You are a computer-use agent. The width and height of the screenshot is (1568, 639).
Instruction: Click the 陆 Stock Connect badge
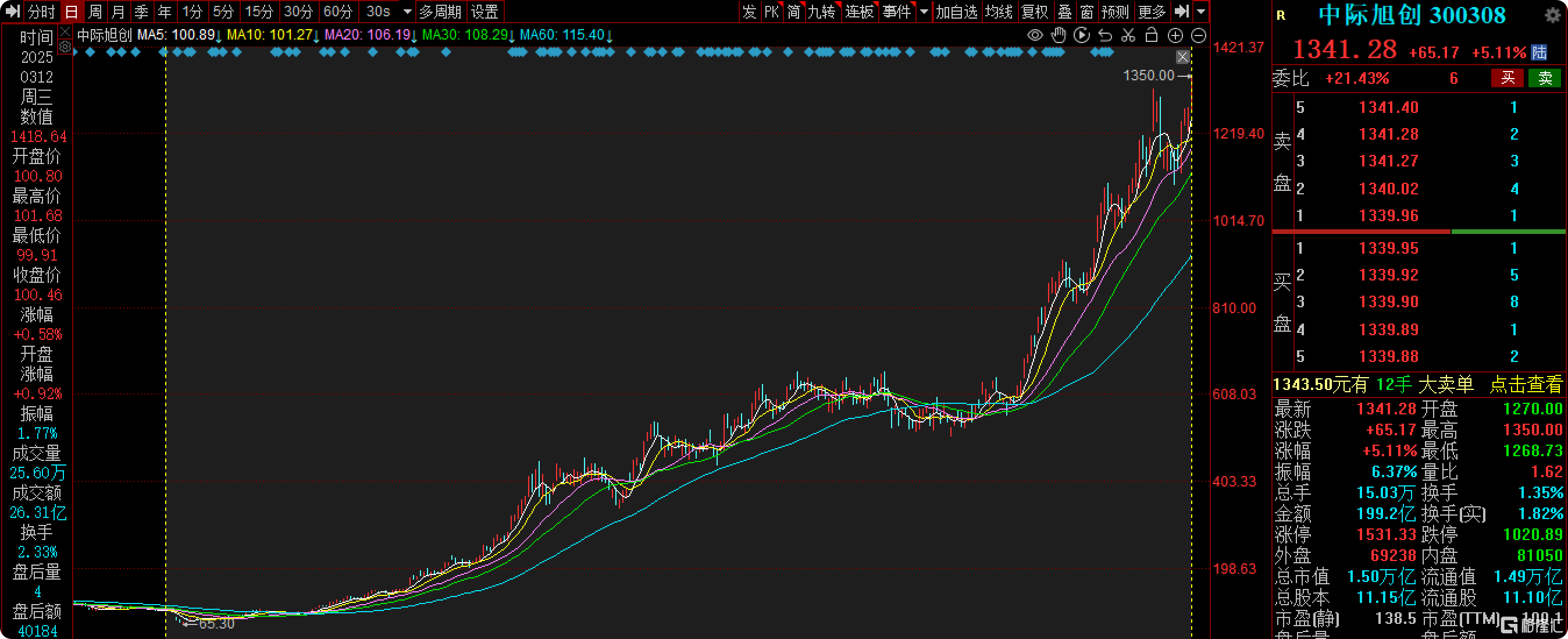1539,52
